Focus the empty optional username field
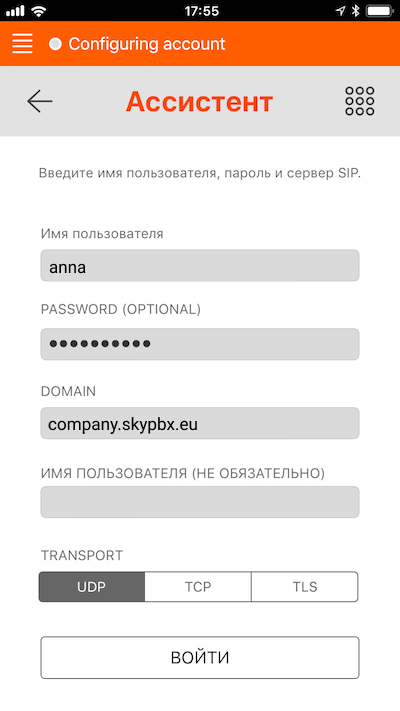Viewport: 400px width, 711px height. click(200, 502)
